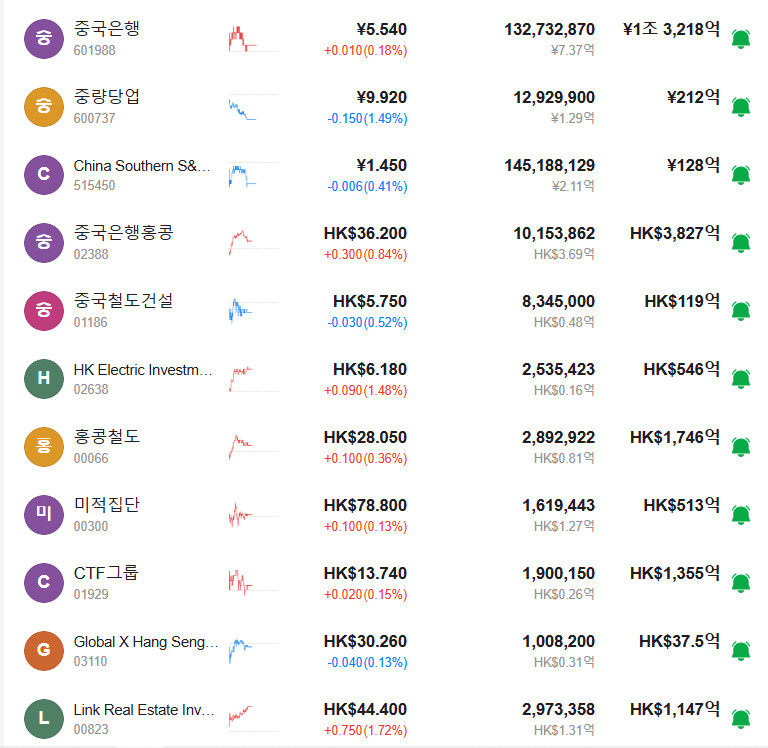Click the orange avatar icon for 중량당업
The image size is (768, 748).
(43, 106)
